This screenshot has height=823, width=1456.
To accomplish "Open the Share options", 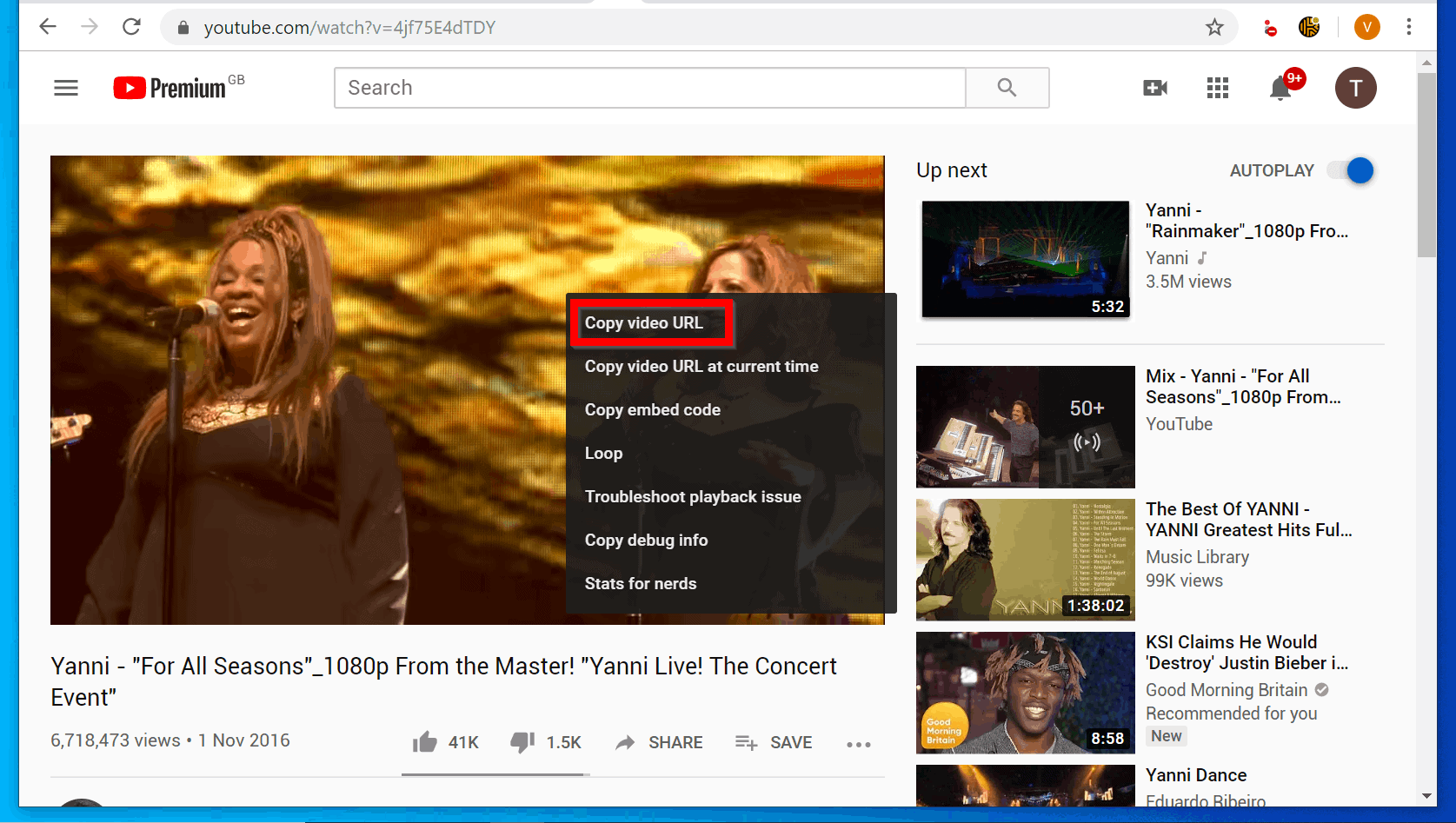I will [659, 742].
